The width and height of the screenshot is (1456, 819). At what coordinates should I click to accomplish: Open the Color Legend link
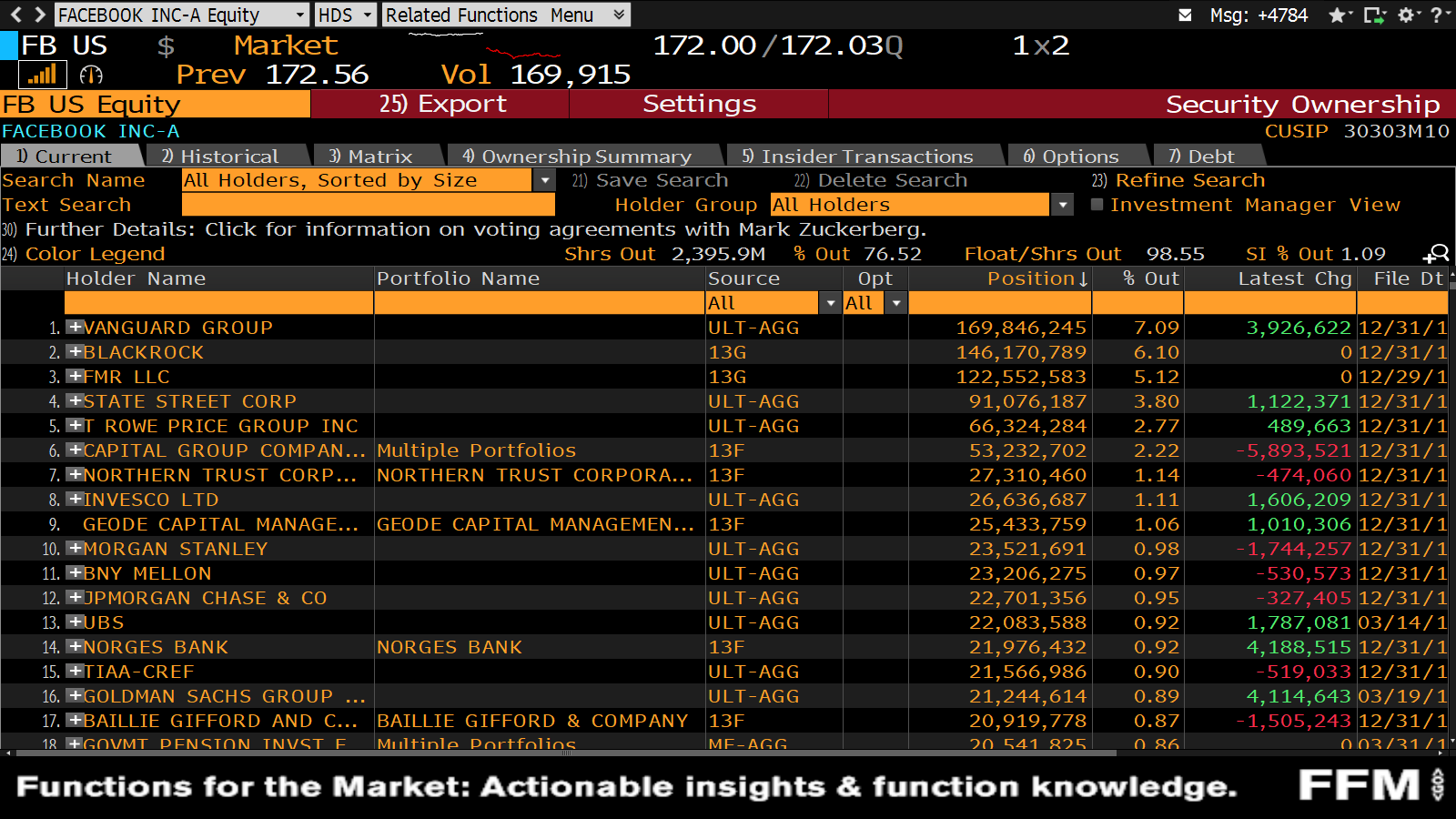(x=84, y=254)
